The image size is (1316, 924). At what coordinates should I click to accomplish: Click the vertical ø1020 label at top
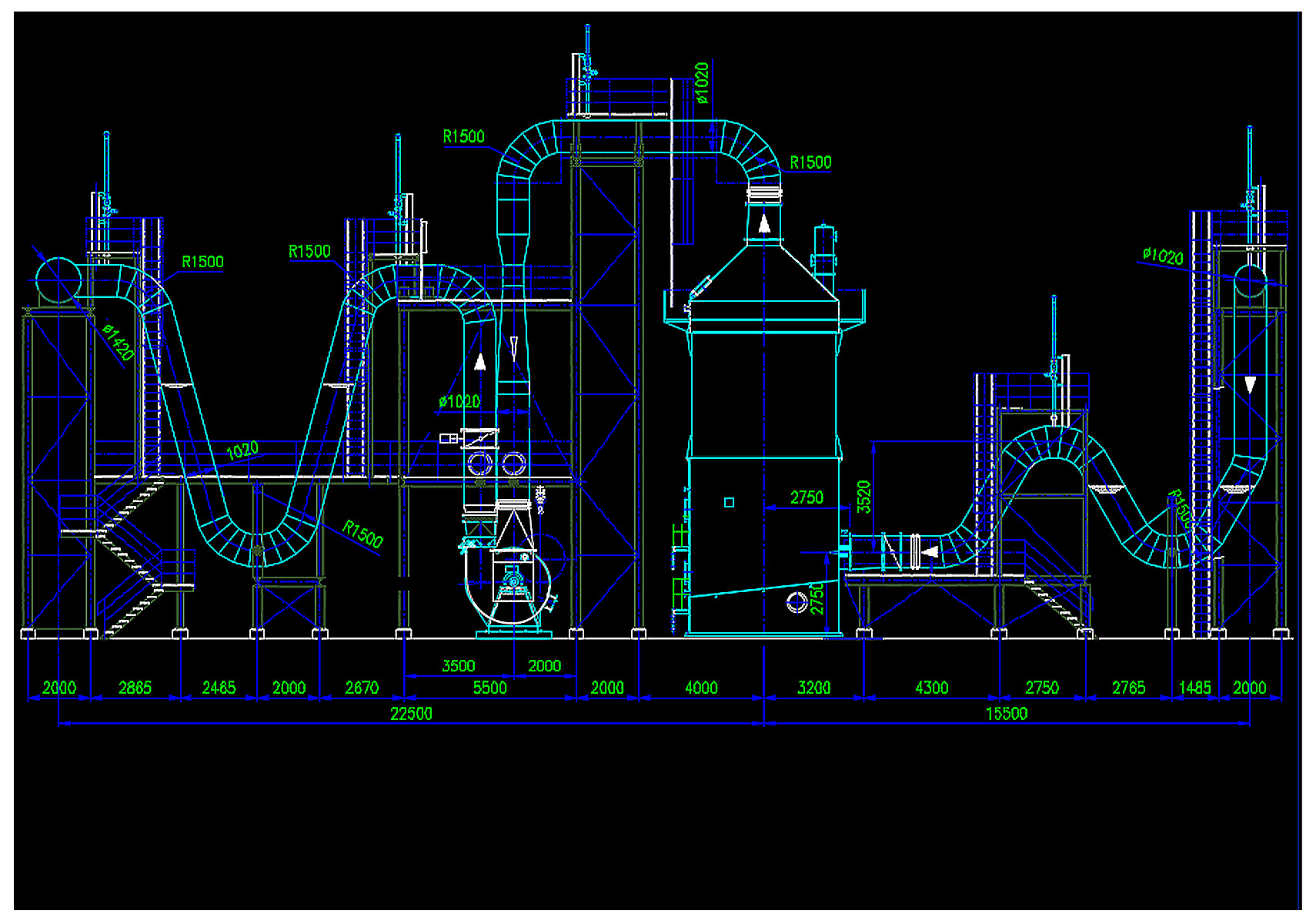tap(701, 82)
